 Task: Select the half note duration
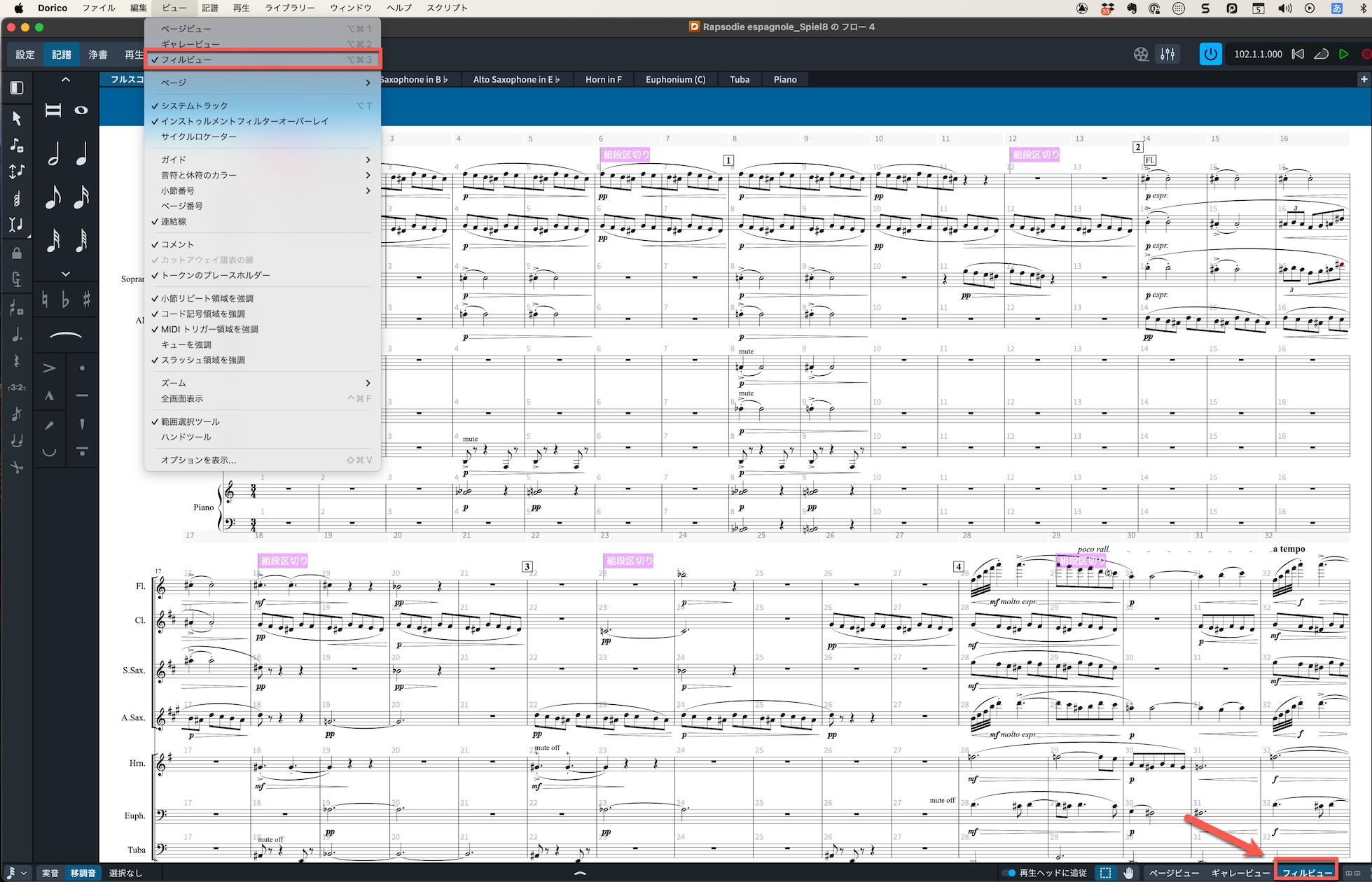tap(53, 153)
